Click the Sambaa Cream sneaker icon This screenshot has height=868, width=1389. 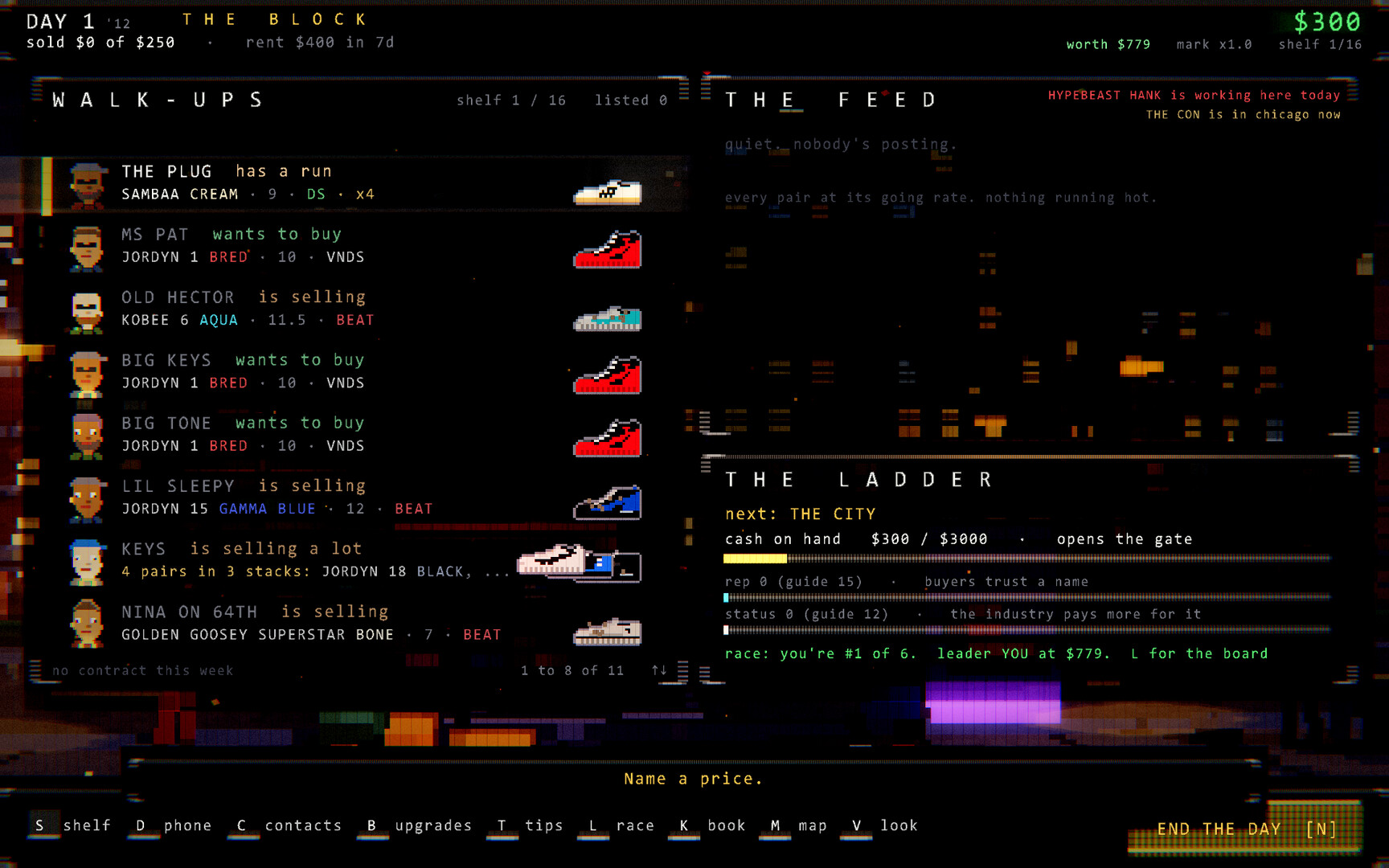click(x=608, y=192)
